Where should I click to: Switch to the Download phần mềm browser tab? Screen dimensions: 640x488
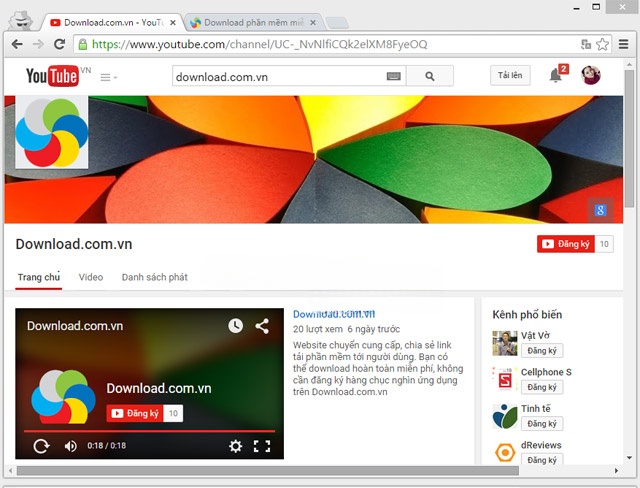(253, 22)
